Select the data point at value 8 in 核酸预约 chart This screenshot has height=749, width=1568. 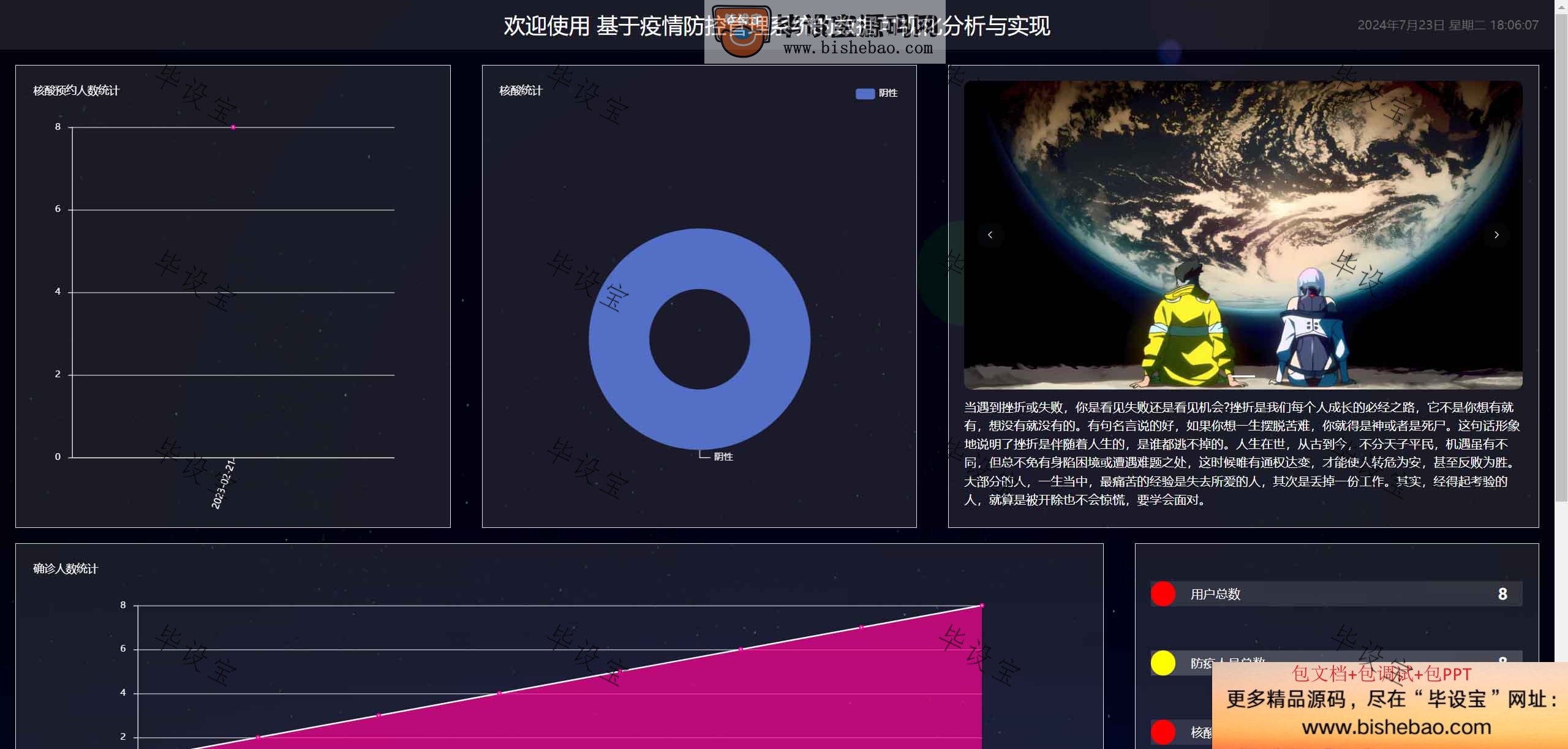click(x=233, y=127)
